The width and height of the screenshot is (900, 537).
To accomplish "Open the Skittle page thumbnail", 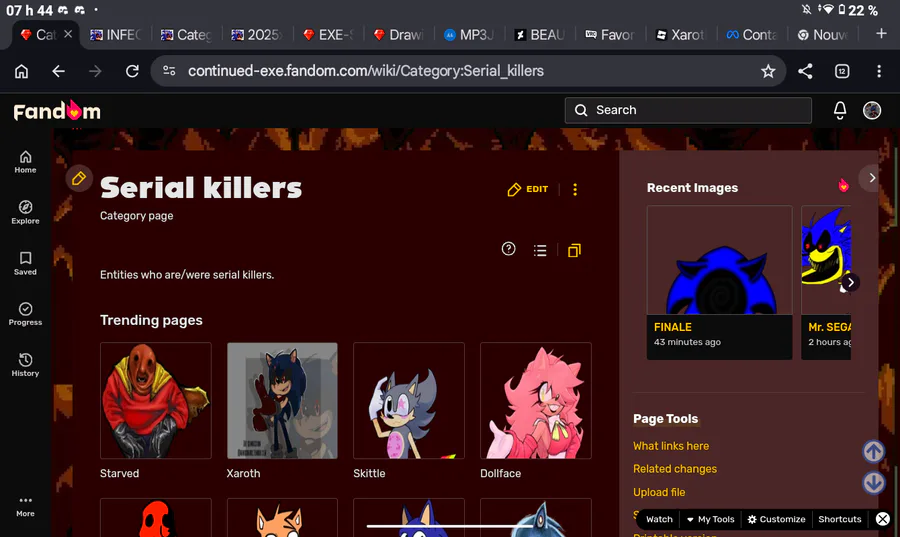I will pos(409,400).
